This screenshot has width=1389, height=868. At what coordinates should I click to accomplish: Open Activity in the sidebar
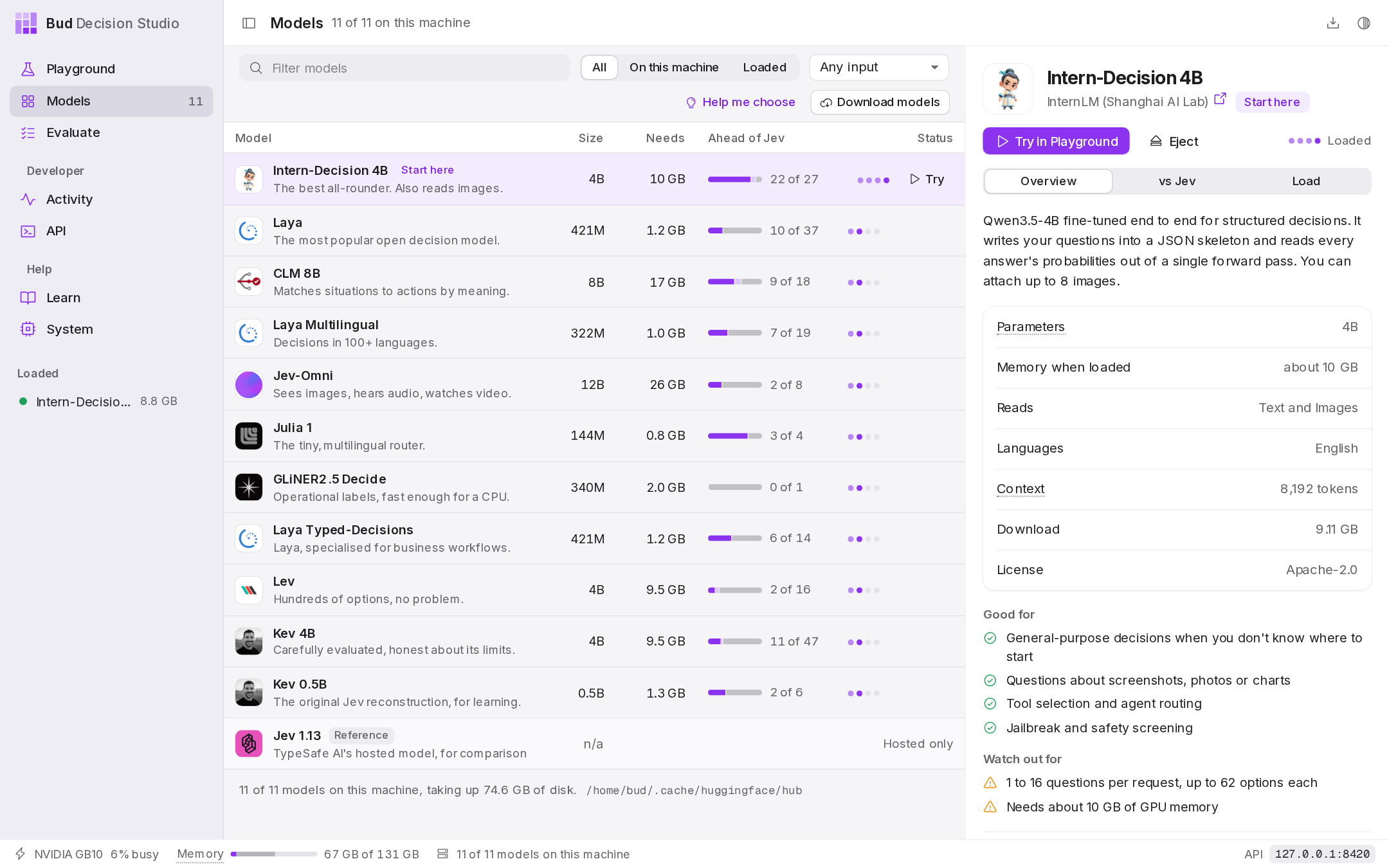(x=111, y=199)
